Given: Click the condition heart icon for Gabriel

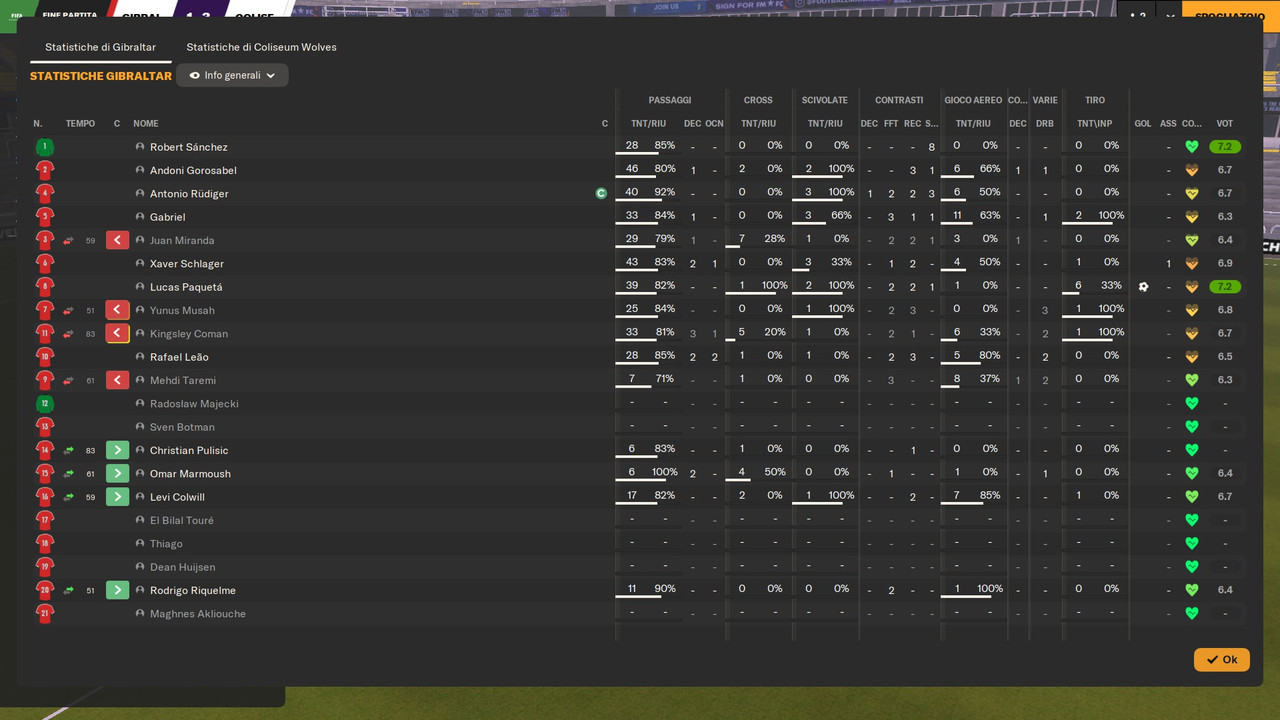Looking at the screenshot, I should 1191,217.
